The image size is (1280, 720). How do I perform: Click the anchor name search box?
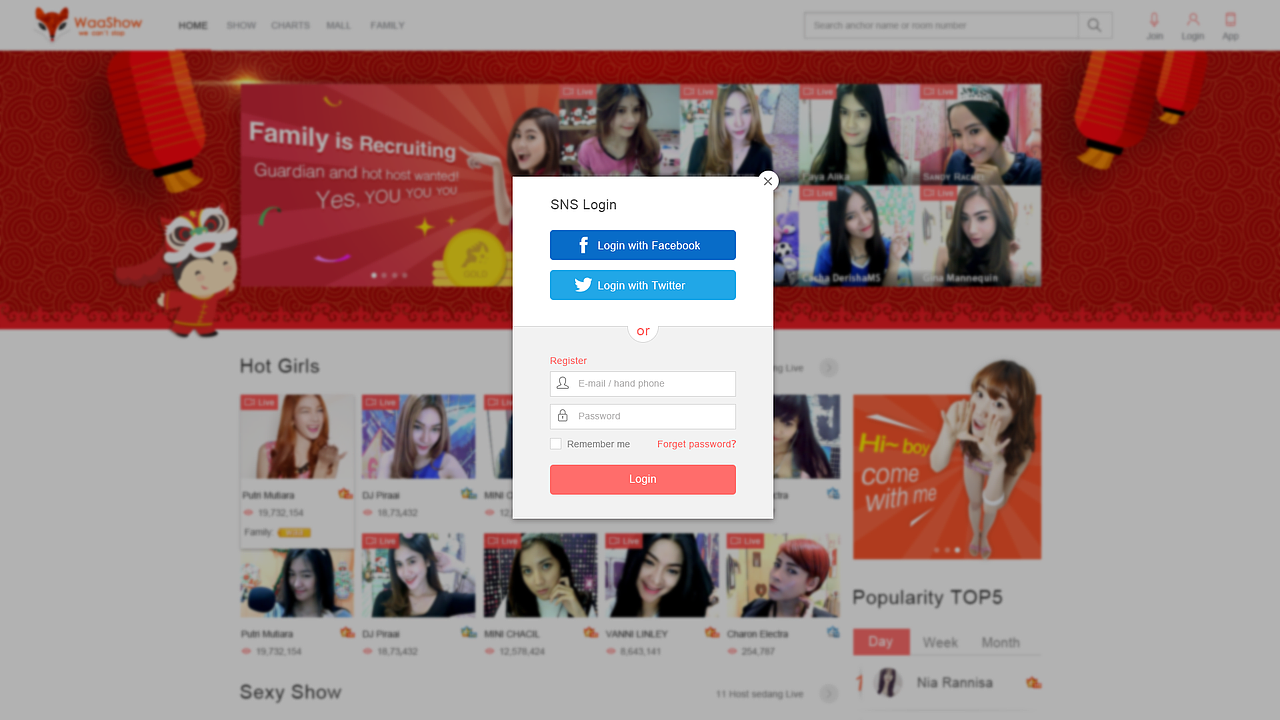941,25
